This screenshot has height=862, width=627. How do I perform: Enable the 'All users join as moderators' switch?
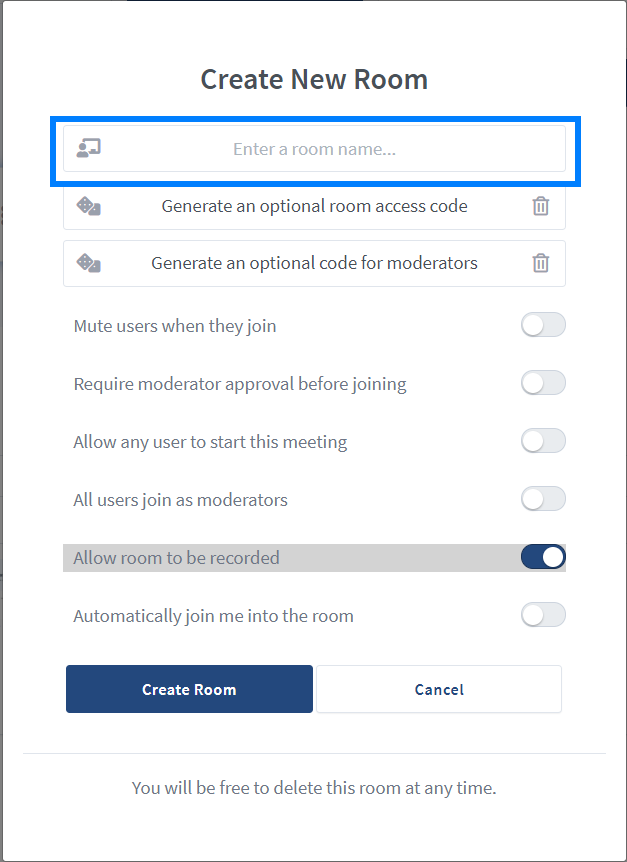(543, 499)
